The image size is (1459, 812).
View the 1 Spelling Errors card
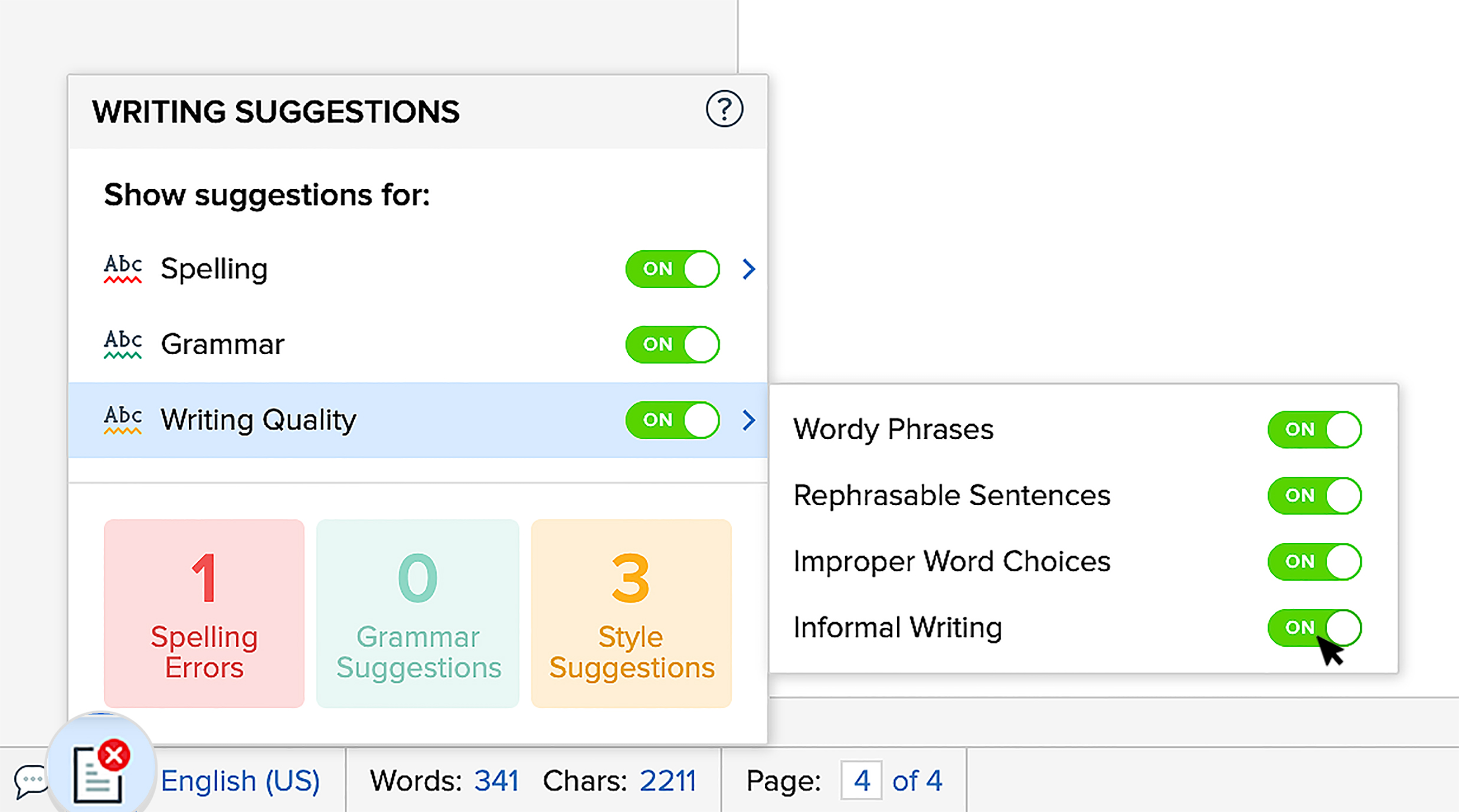204,614
